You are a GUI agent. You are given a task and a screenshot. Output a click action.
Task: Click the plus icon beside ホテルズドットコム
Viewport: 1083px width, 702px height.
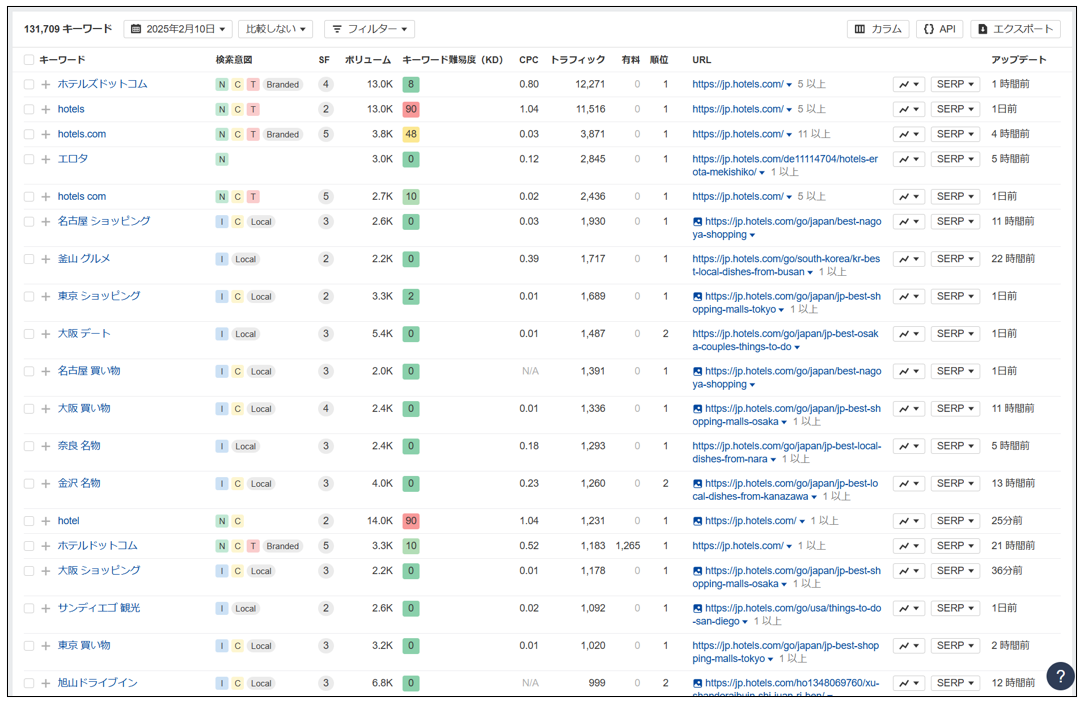46,84
